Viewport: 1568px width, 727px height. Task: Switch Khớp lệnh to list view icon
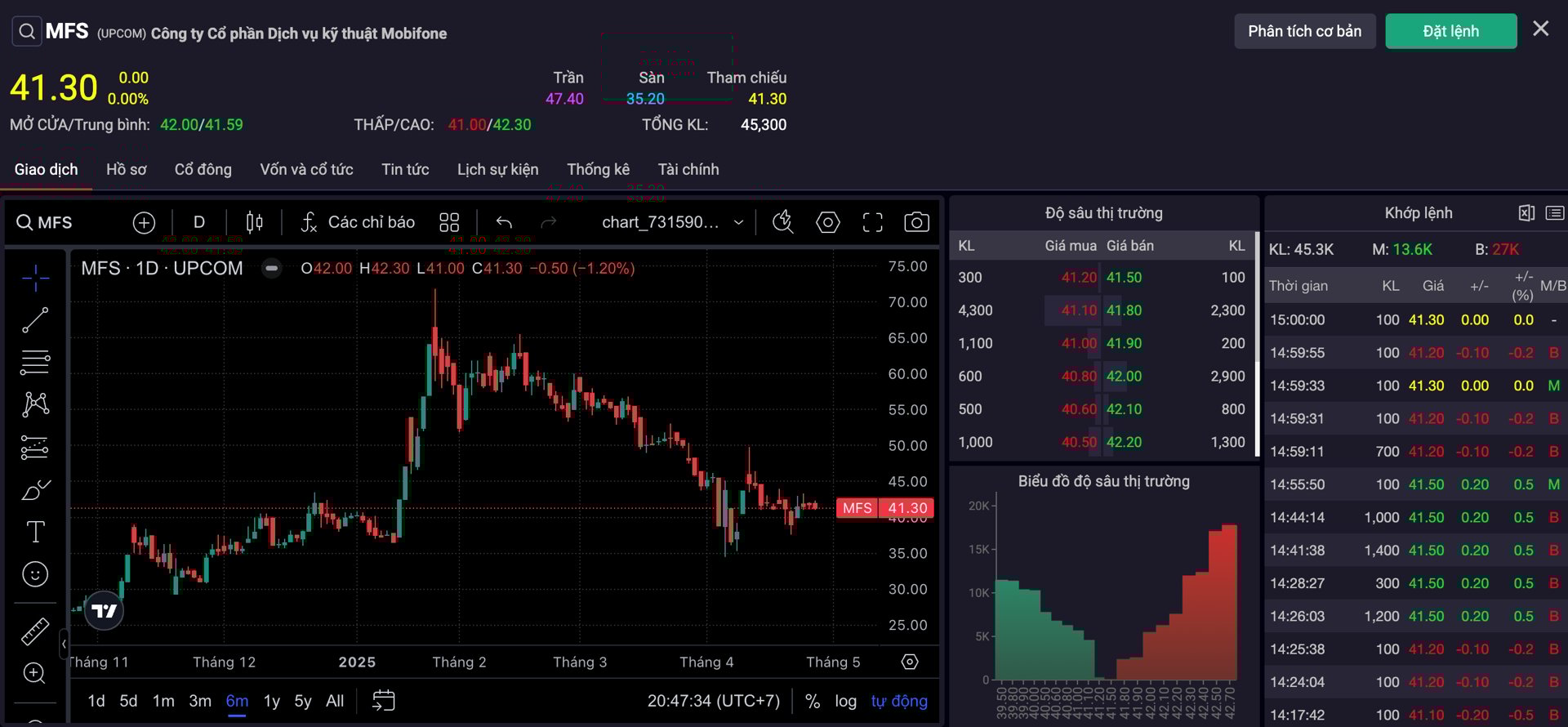[x=1555, y=213]
